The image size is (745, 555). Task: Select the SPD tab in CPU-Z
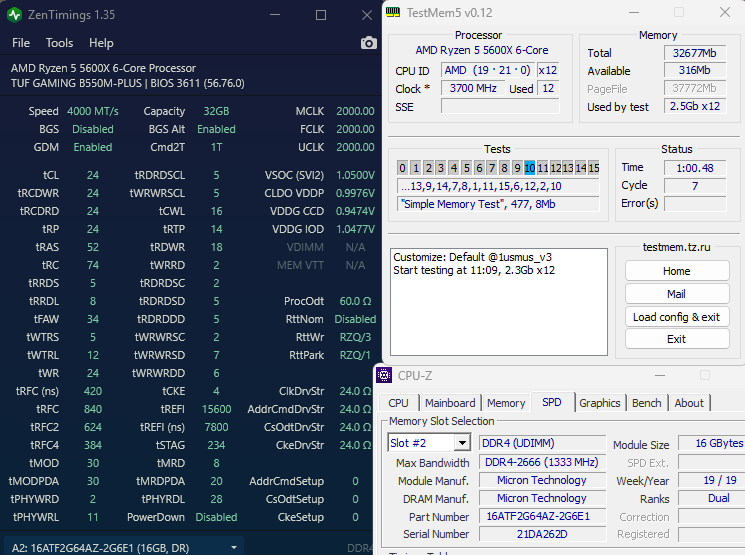pos(552,402)
